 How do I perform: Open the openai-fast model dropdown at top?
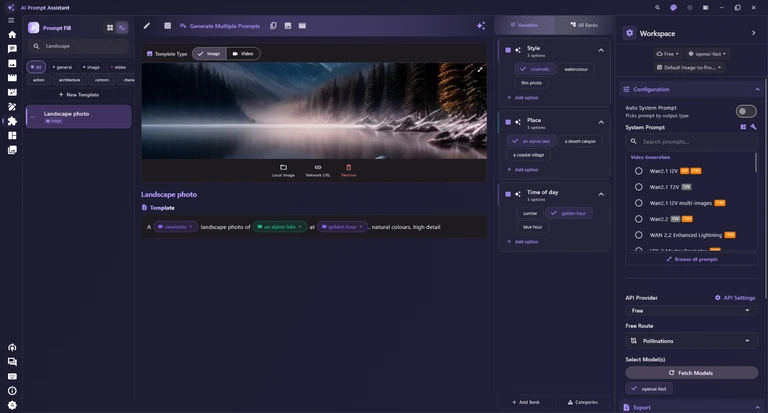coord(707,54)
